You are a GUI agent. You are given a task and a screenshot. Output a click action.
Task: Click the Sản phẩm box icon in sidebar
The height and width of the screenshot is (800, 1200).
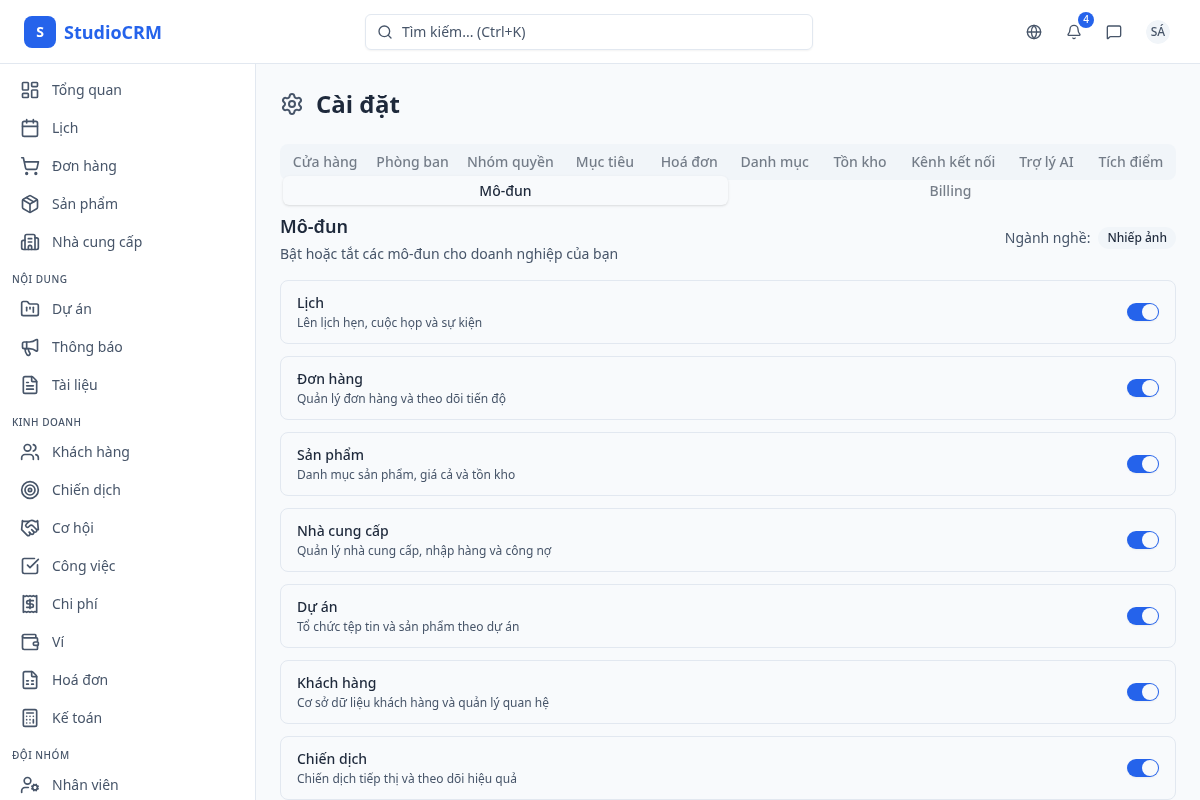pyautogui.click(x=30, y=204)
